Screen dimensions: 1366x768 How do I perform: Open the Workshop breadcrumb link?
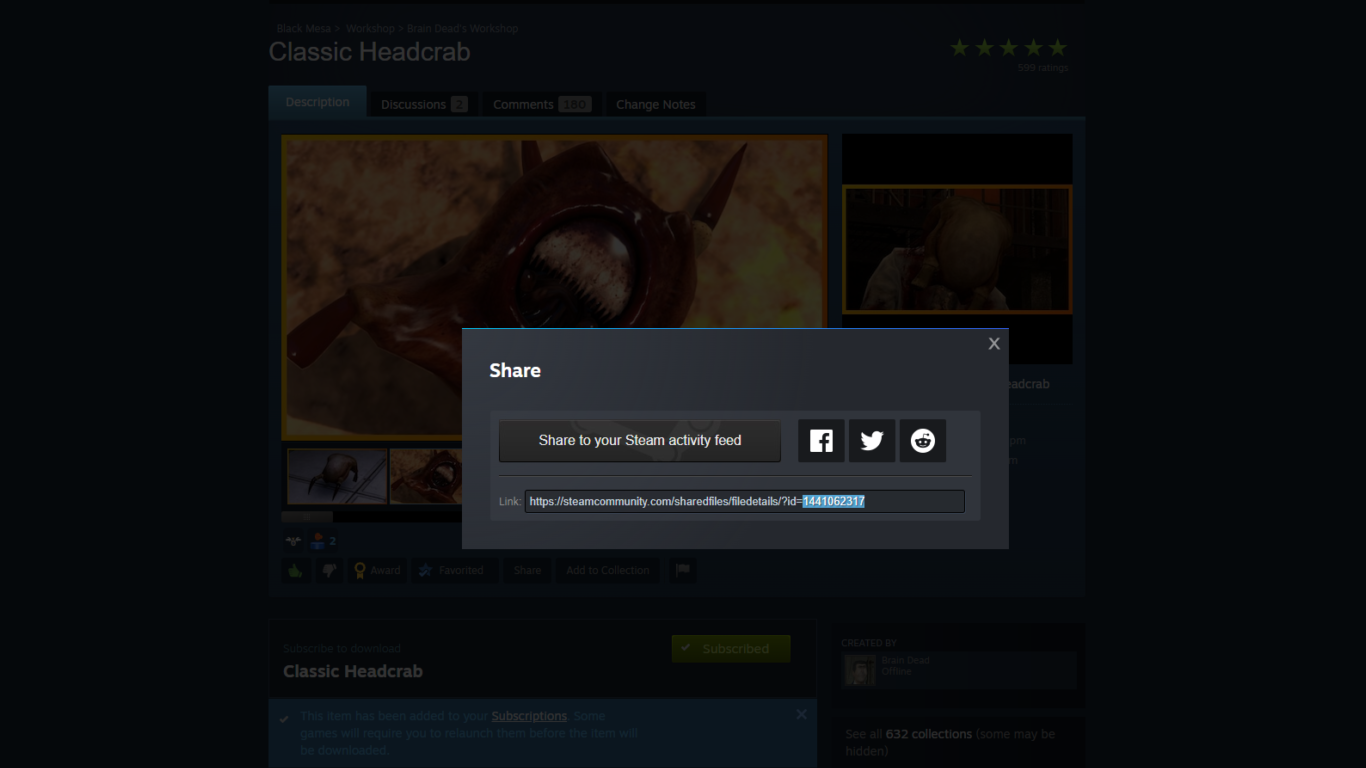point(370,29)
